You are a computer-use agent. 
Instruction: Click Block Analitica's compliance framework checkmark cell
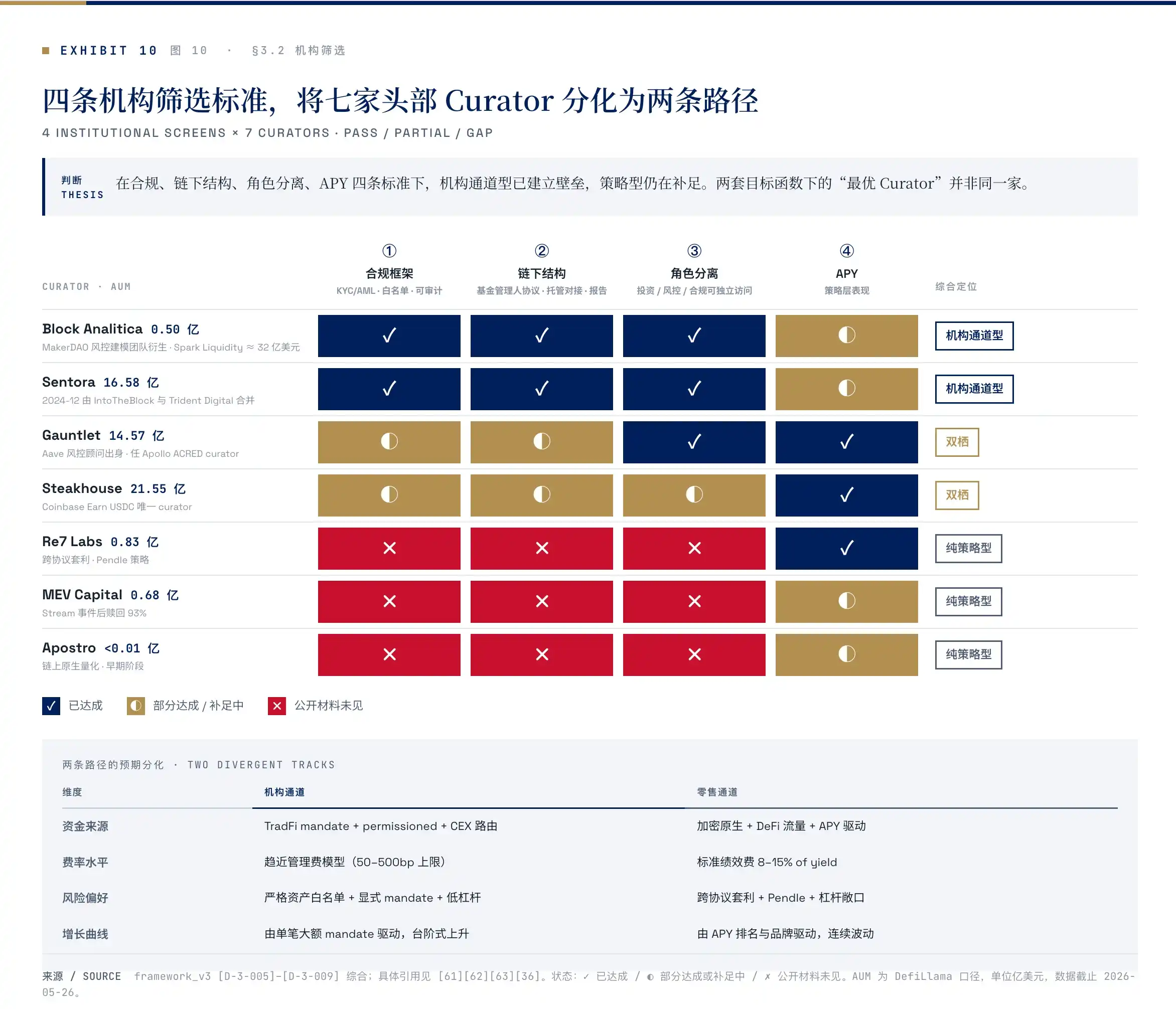pos(389,336)
